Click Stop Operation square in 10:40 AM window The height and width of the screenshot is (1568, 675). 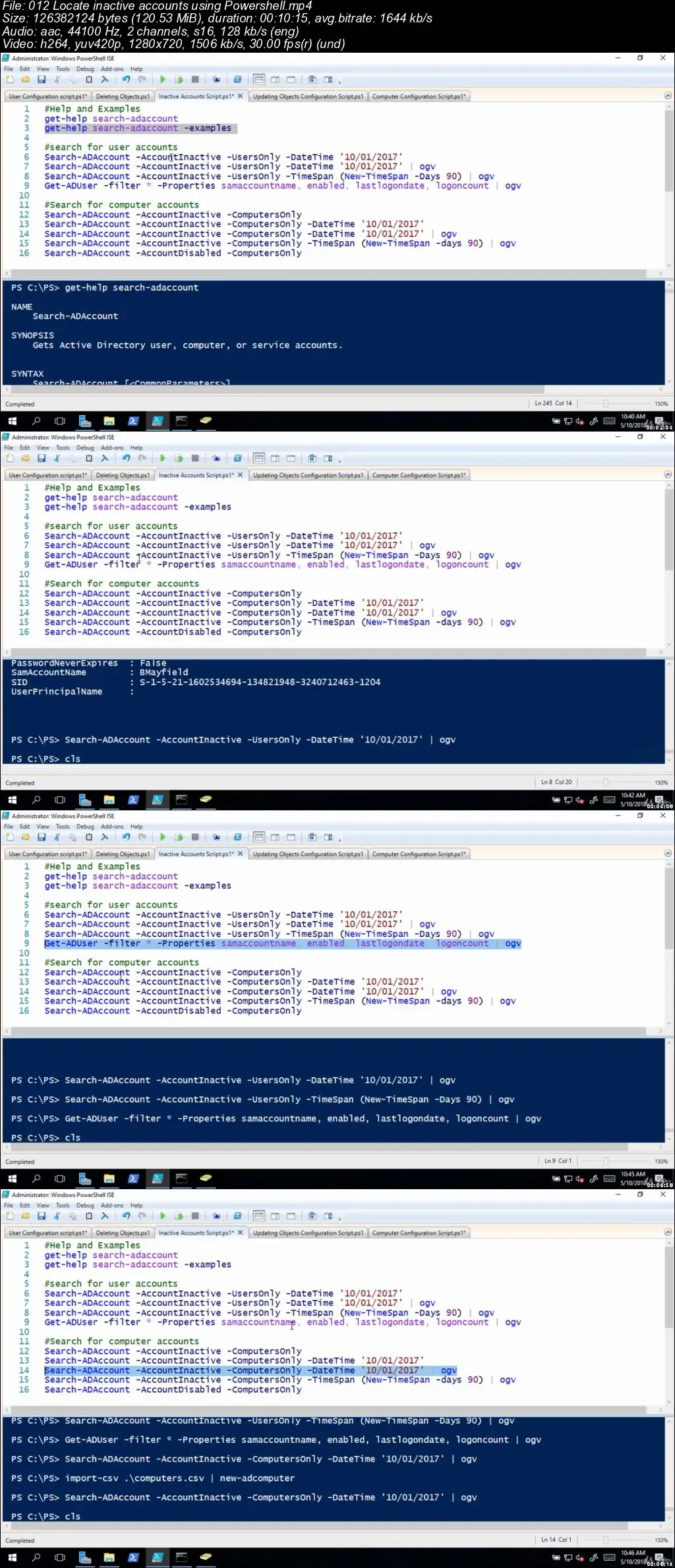[x=195, y=80]
